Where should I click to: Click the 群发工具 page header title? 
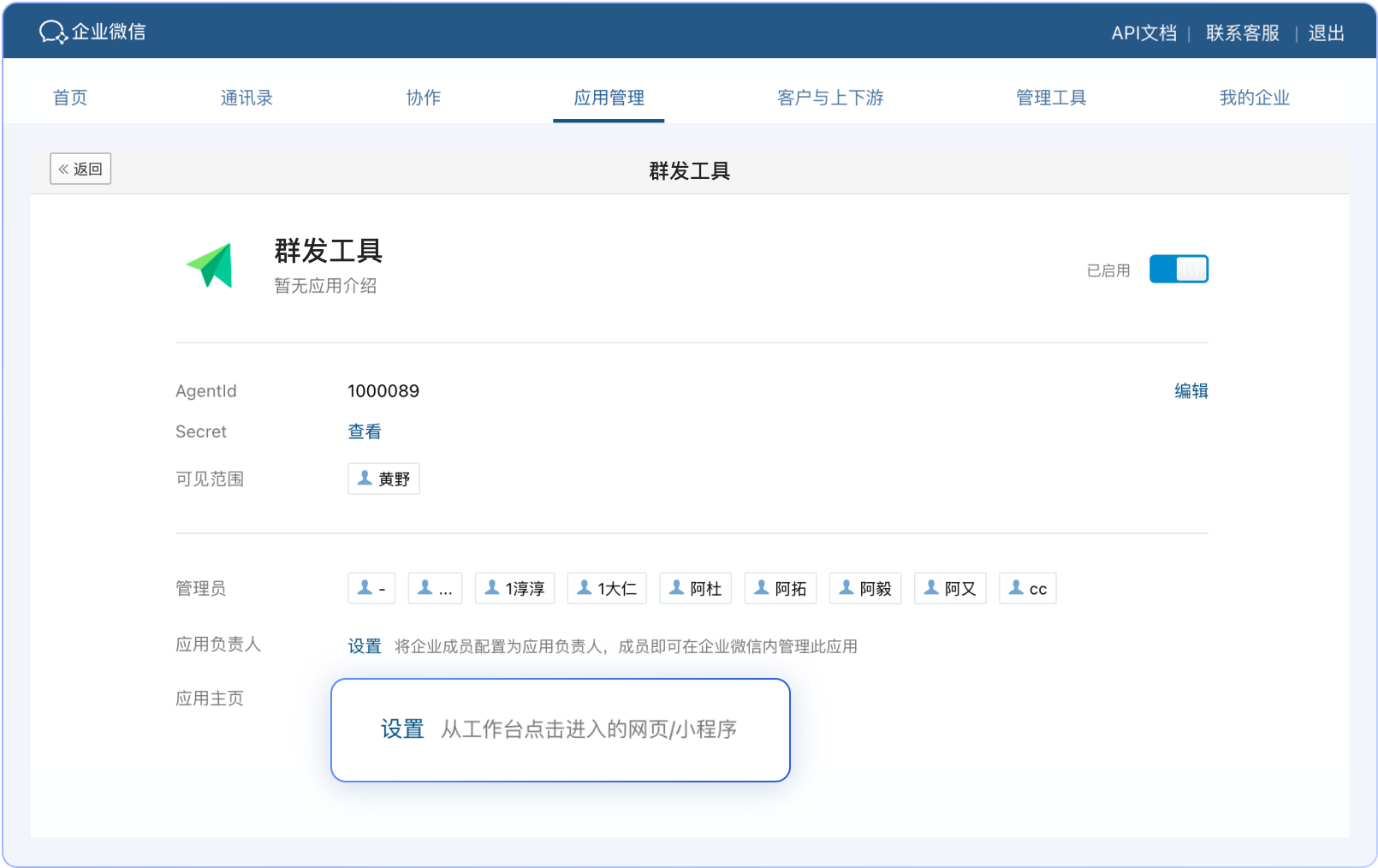tap(690, 171)
